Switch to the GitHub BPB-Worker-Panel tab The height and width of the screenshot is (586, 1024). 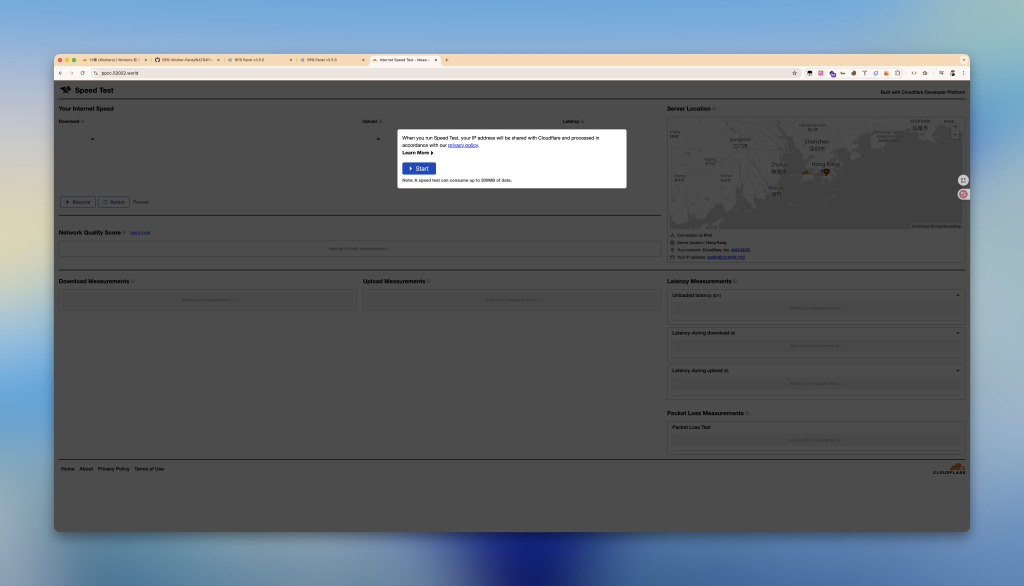pos(185,60)
